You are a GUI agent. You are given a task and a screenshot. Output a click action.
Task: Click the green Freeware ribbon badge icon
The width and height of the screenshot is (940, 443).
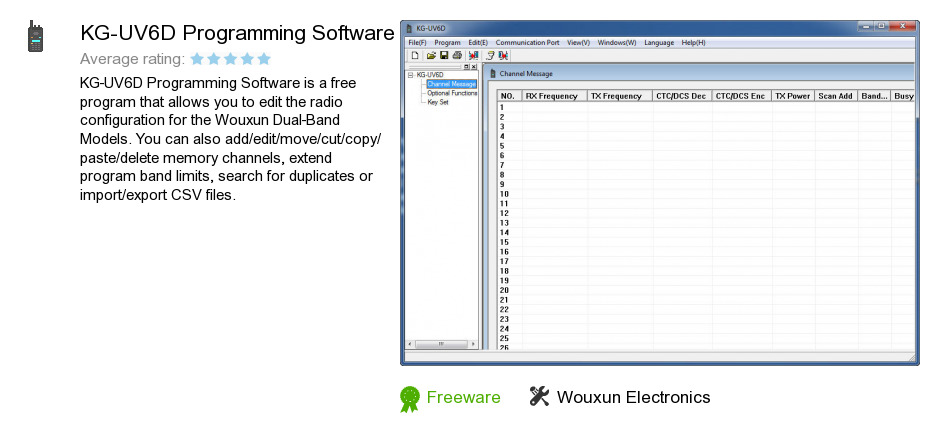tap(410, 399)
